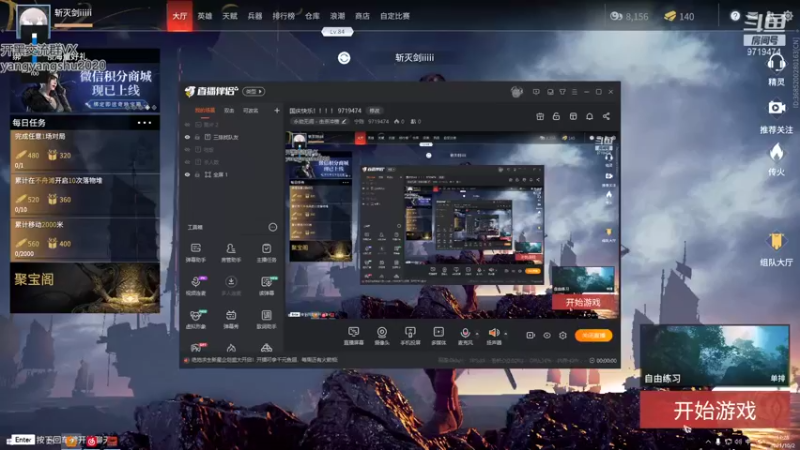
Task: Select the 自由练习 map thumbnail
Action: click(715, 356)
